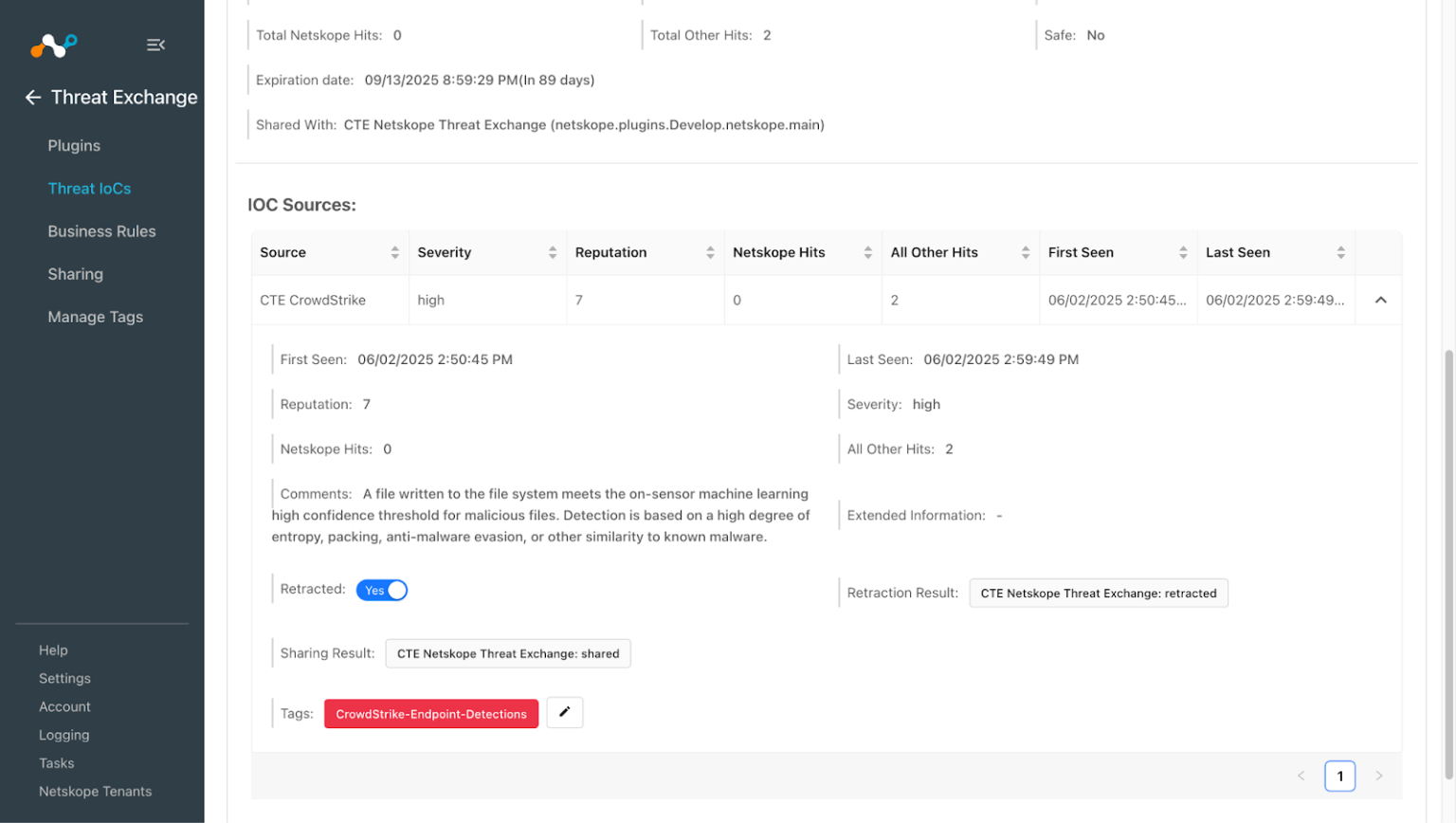
Task: Click the back arrow beside Threat Exchange
Action: click(31, 97)
